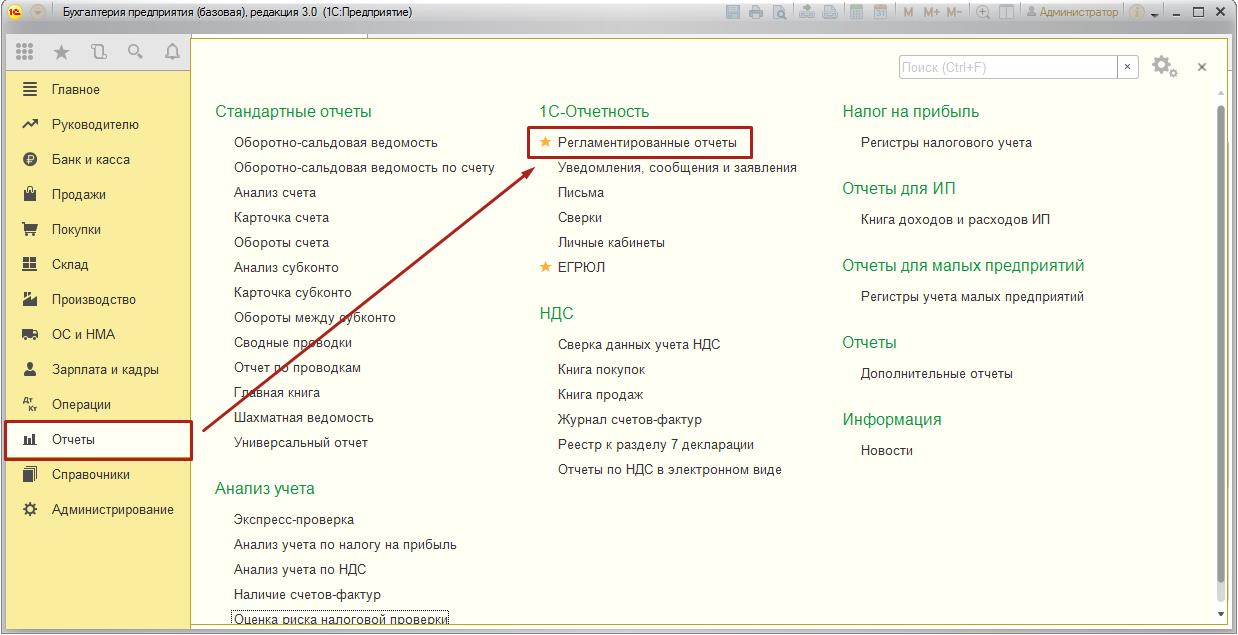
Task: Open the Универсальный отчет link
Action: click(x=301, y=442)
